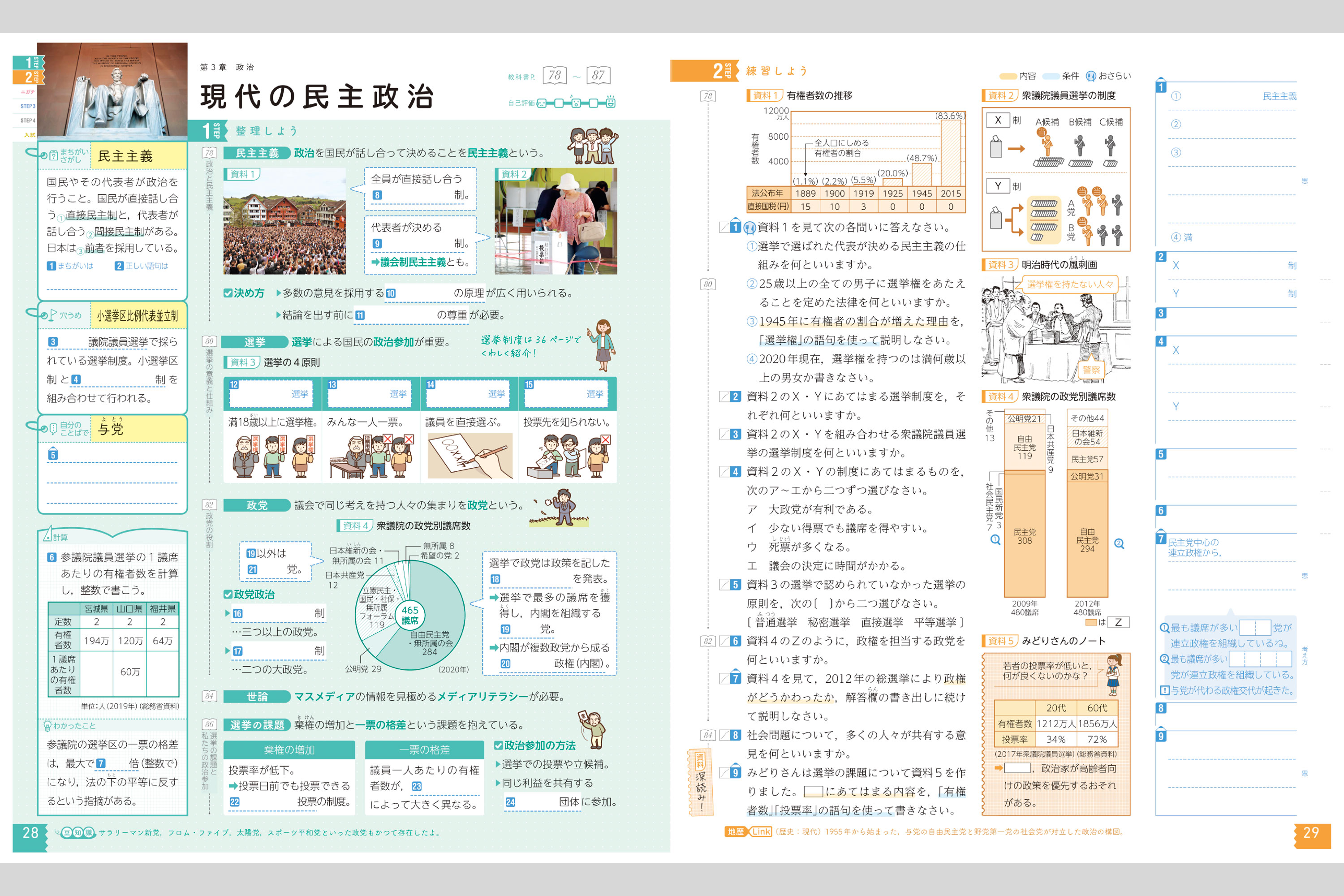Open the 資料2 woman voting photo
Screen dimensions: 1344x896
(x=556, y=221)
